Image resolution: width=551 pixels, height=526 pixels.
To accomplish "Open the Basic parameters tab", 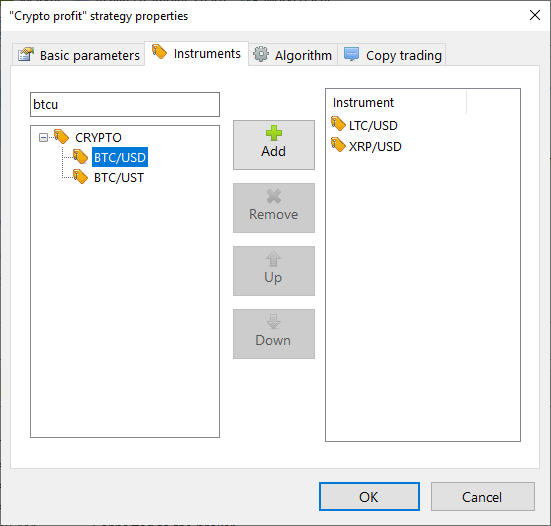I will (79, 55).
